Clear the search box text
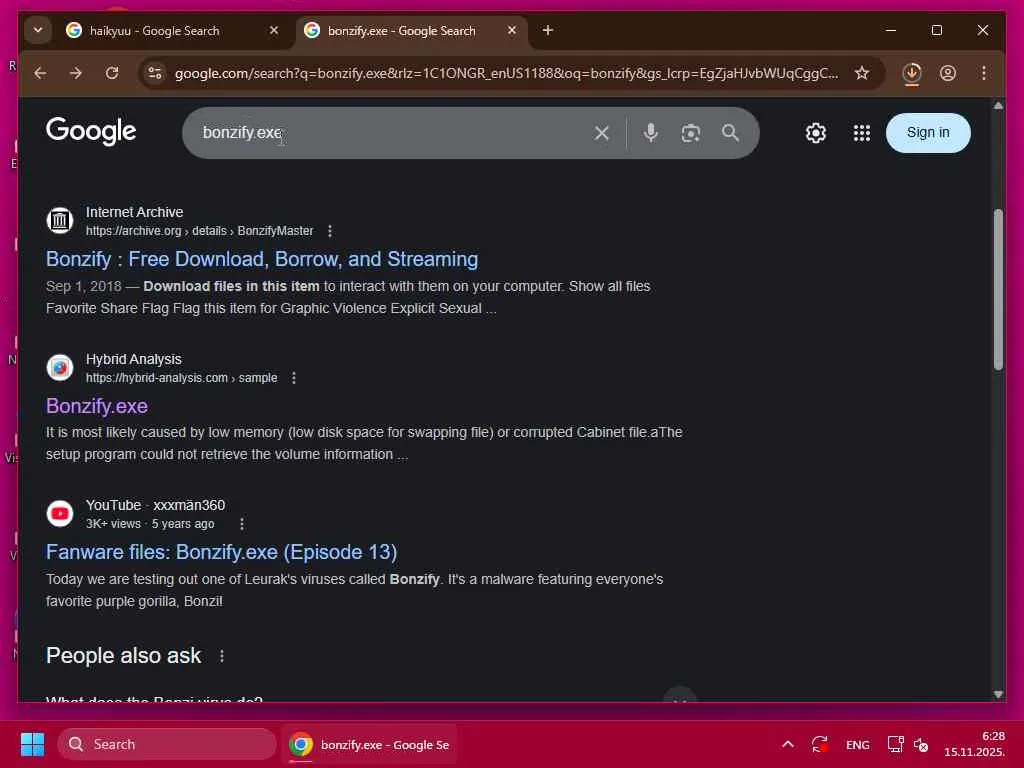 pyautogui.click(x=601, y=133)
